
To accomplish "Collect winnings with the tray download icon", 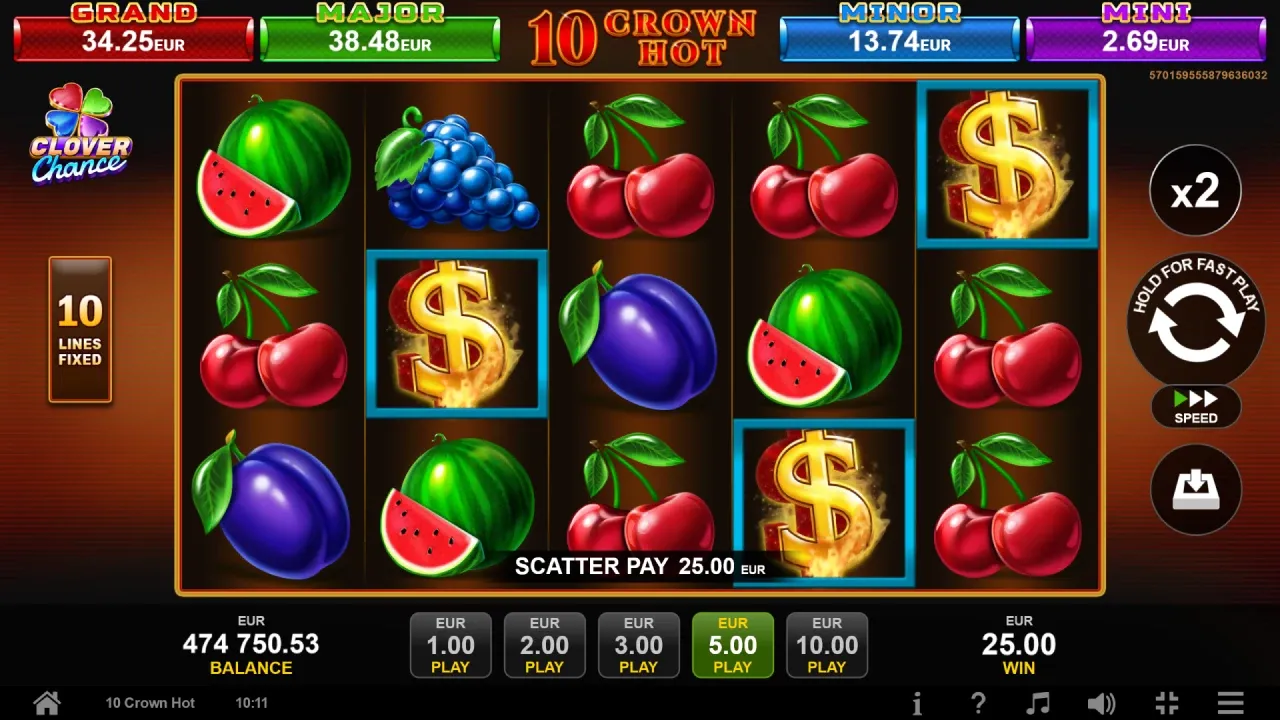I will (x=1196, y=490).
